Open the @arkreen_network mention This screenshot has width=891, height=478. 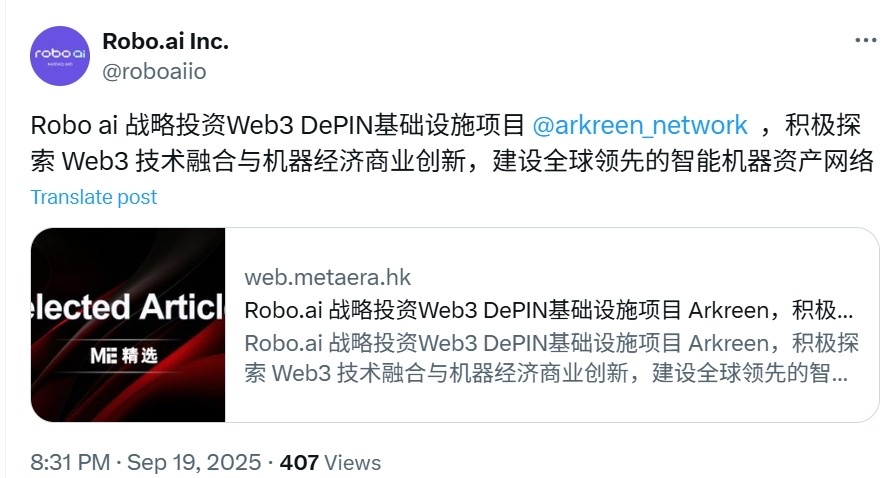[x=639, y=126]
